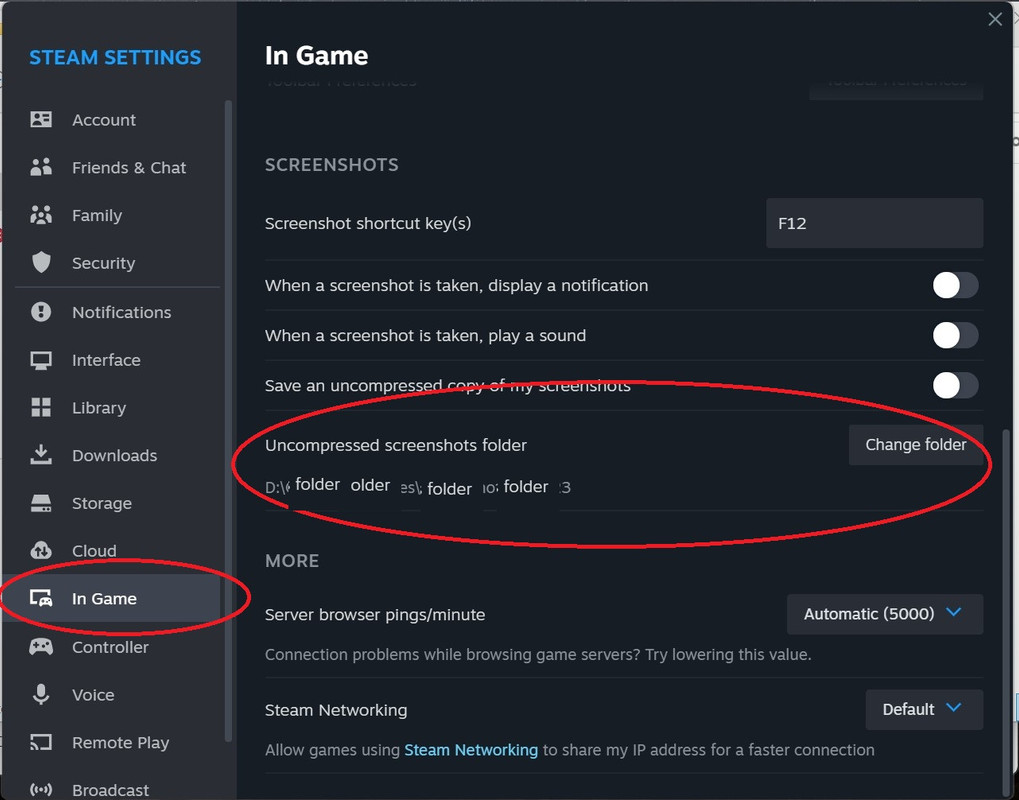
Task: Click the Storage drive icon
Action: click(41, 503)
